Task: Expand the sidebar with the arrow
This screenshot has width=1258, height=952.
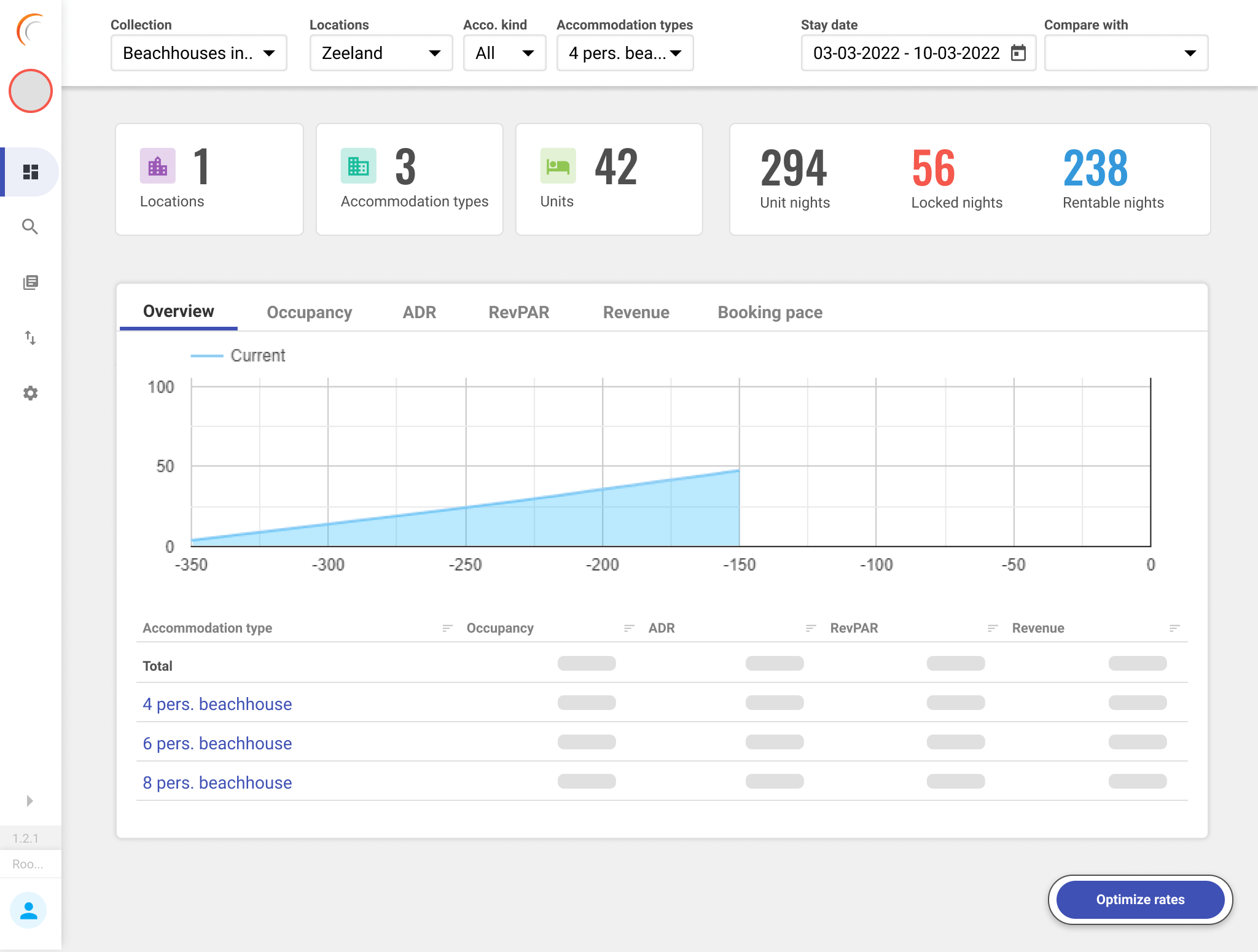Action: [x=29, y=800]
